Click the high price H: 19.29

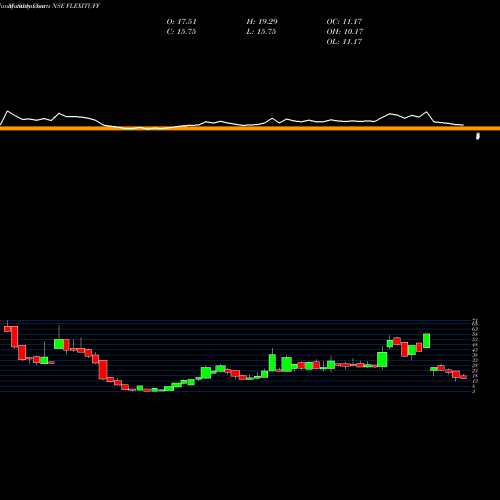[262, 22]
